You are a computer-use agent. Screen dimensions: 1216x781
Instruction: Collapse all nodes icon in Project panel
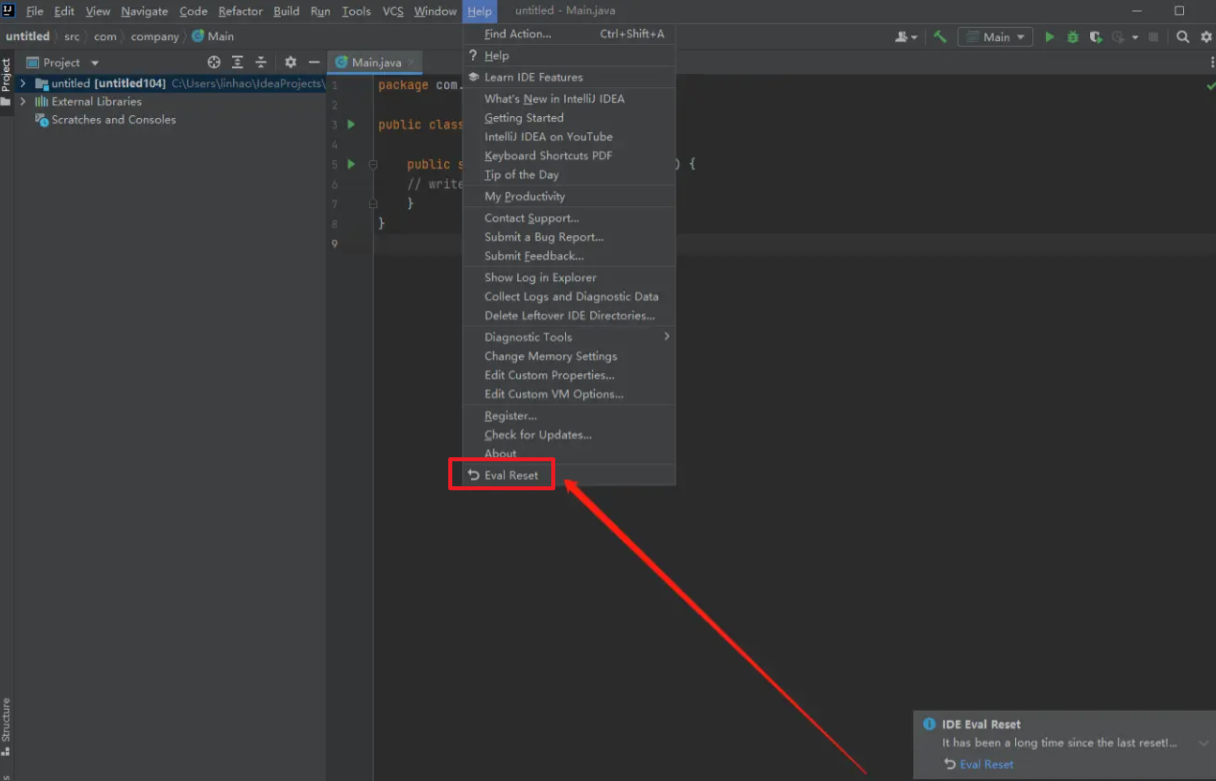[261, 62]
